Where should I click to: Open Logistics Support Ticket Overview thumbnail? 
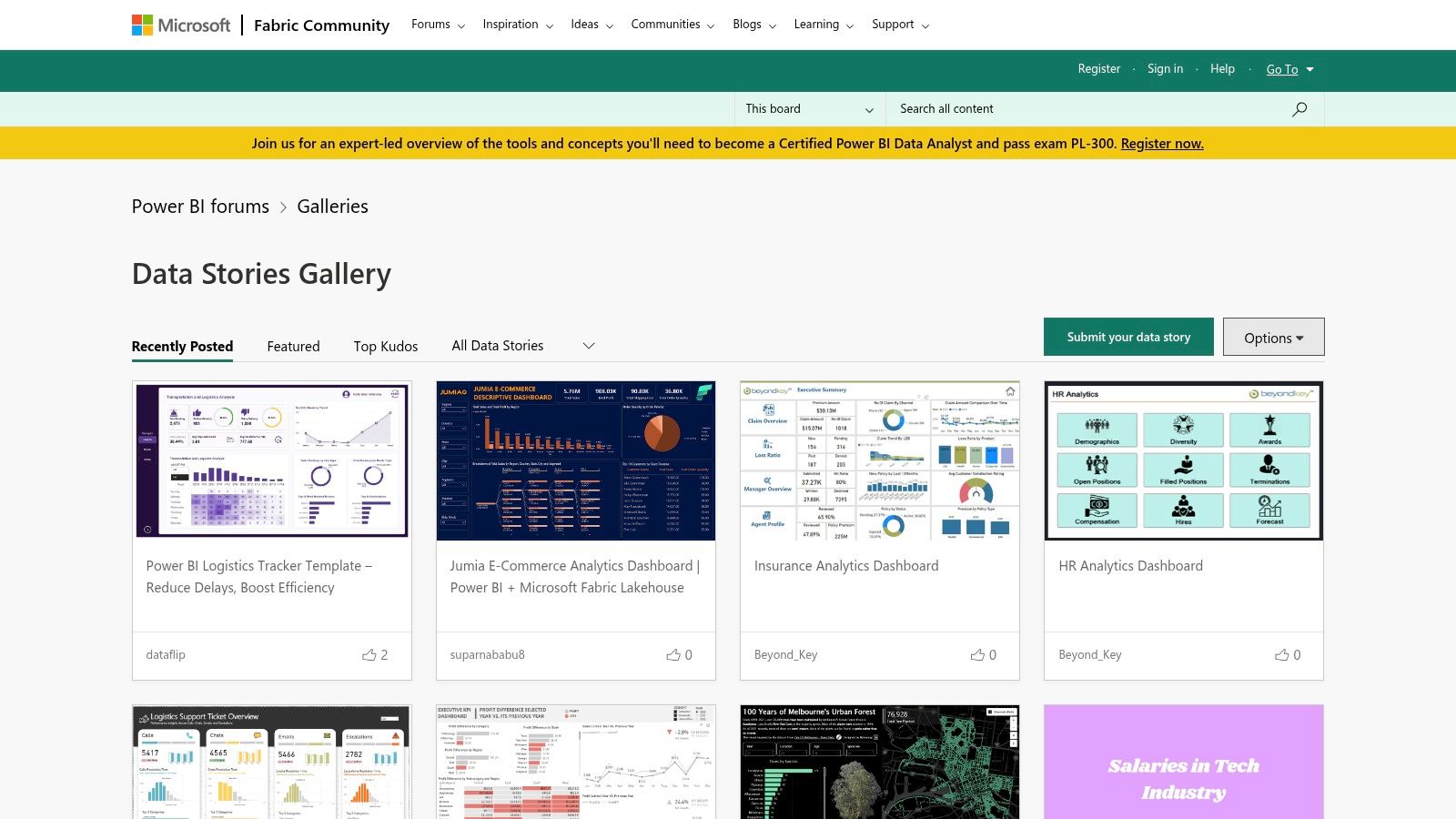coord(272,762)
